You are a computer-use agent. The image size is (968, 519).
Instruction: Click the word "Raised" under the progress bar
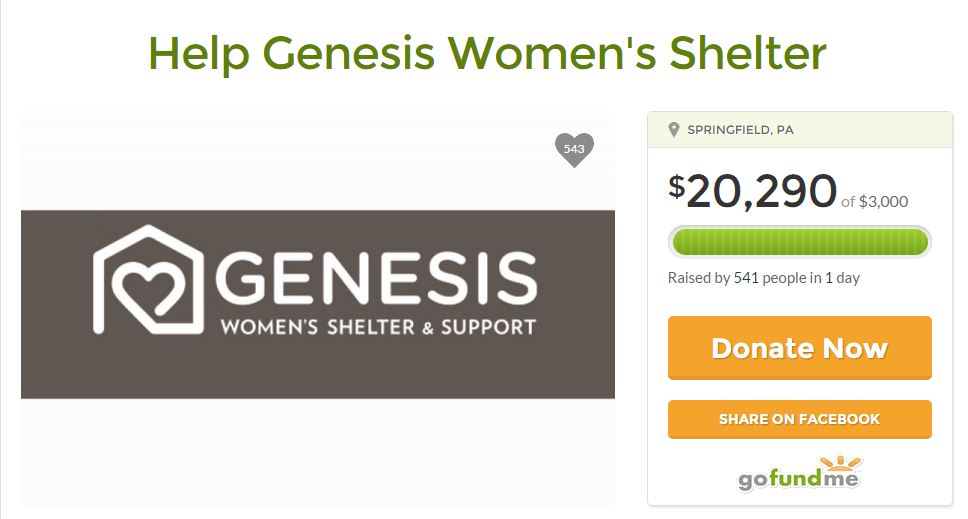[689, 278]
